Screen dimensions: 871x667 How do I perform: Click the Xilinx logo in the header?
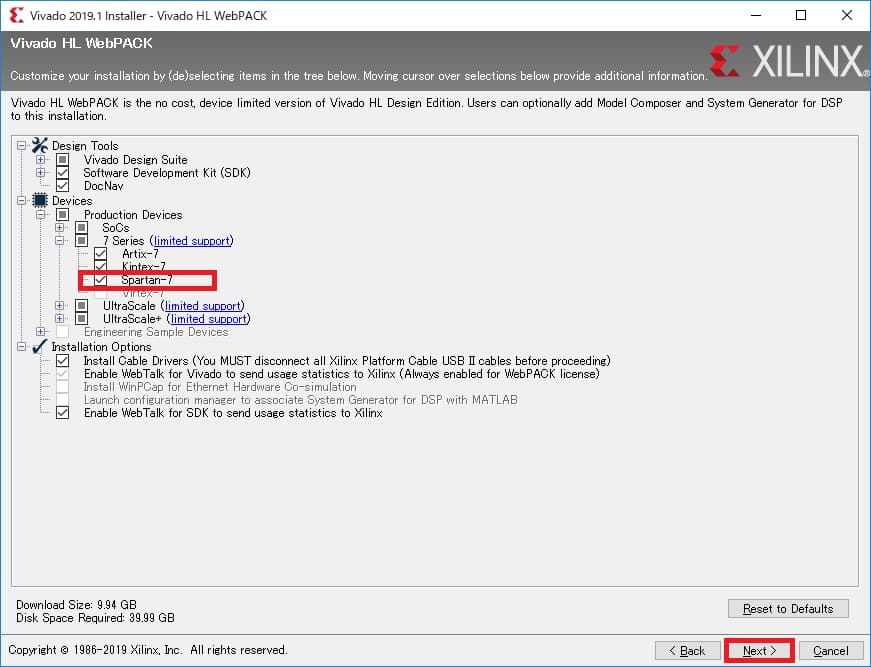tap(787, 61)
